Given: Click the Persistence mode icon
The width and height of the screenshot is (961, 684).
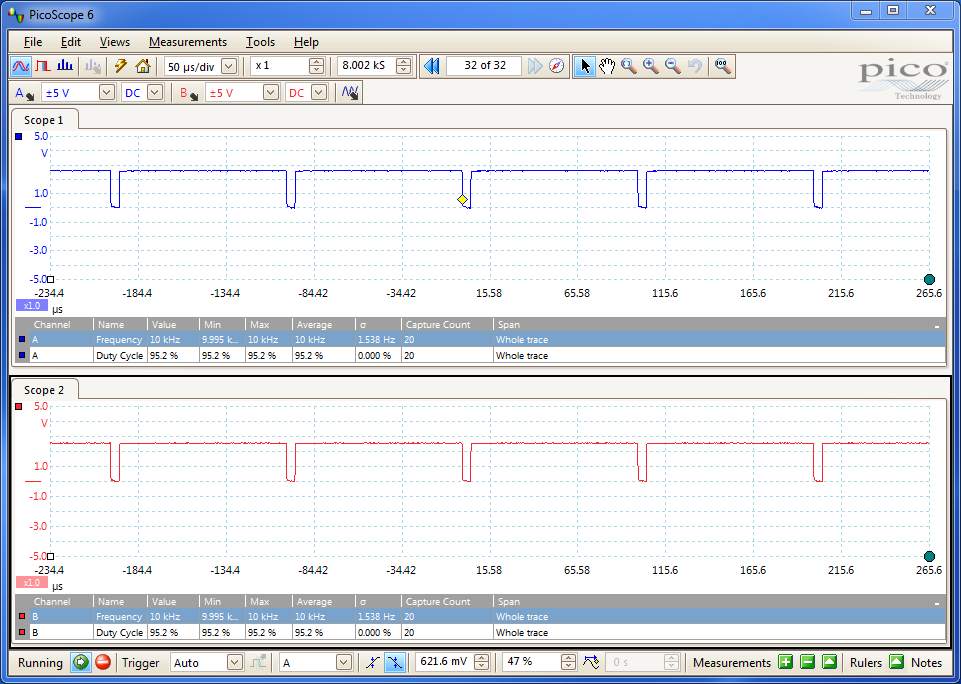Looking at the screenshot, I should pos(43,66).
